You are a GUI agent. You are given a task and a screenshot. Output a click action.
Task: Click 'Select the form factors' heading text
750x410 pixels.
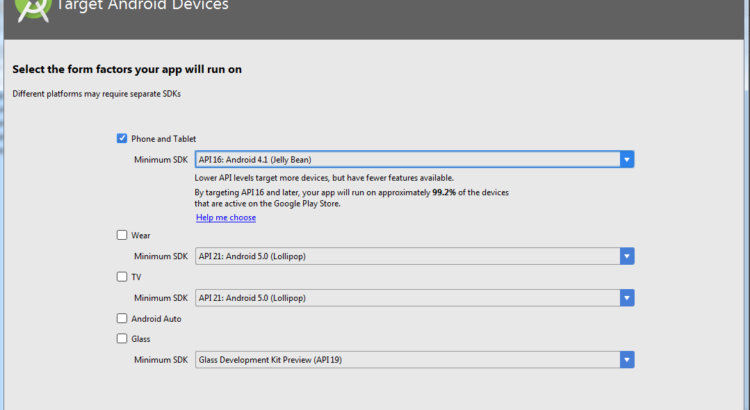pos(127,70)
